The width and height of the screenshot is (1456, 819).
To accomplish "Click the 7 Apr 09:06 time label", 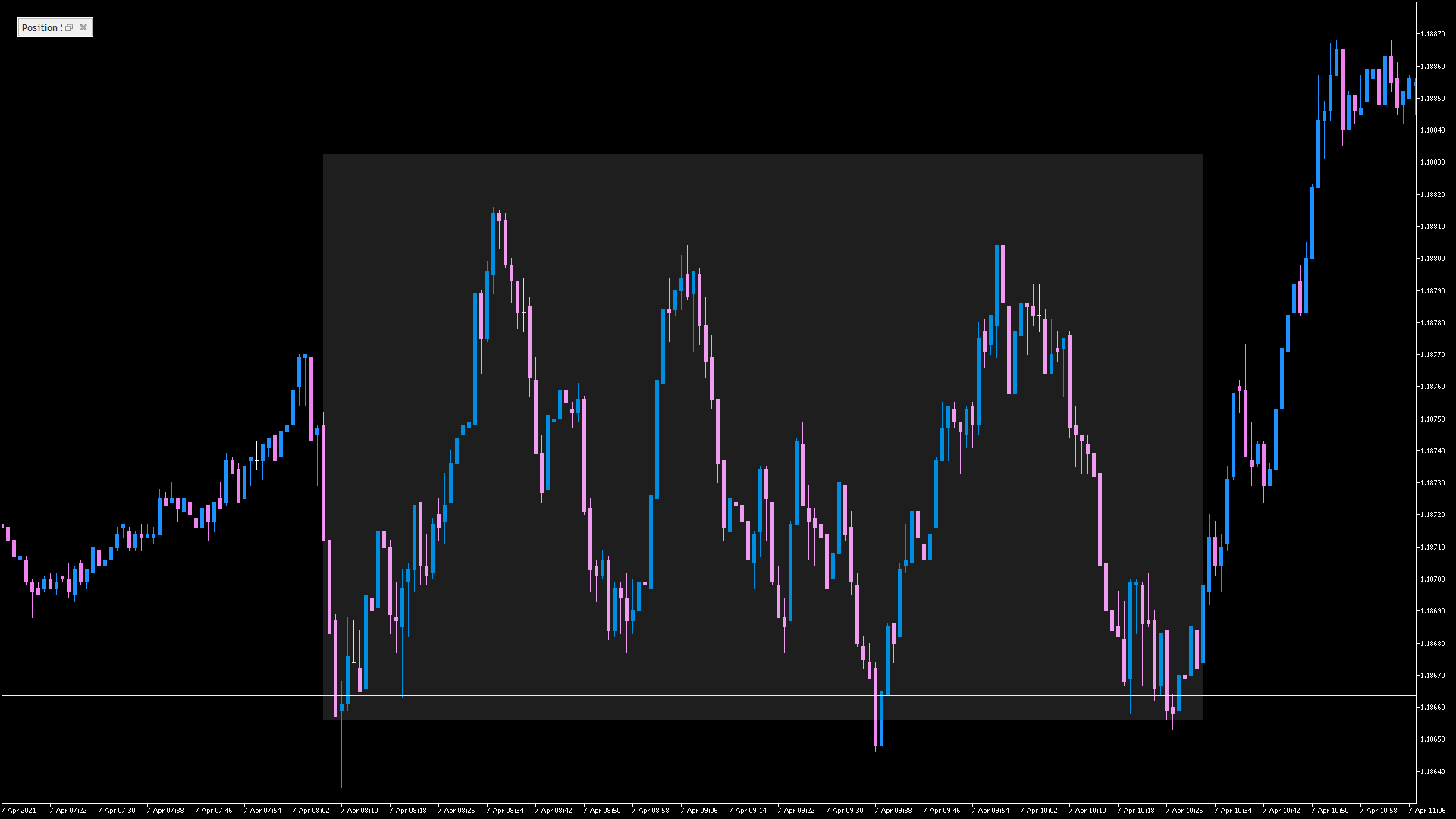I will [x=701, y=811].
